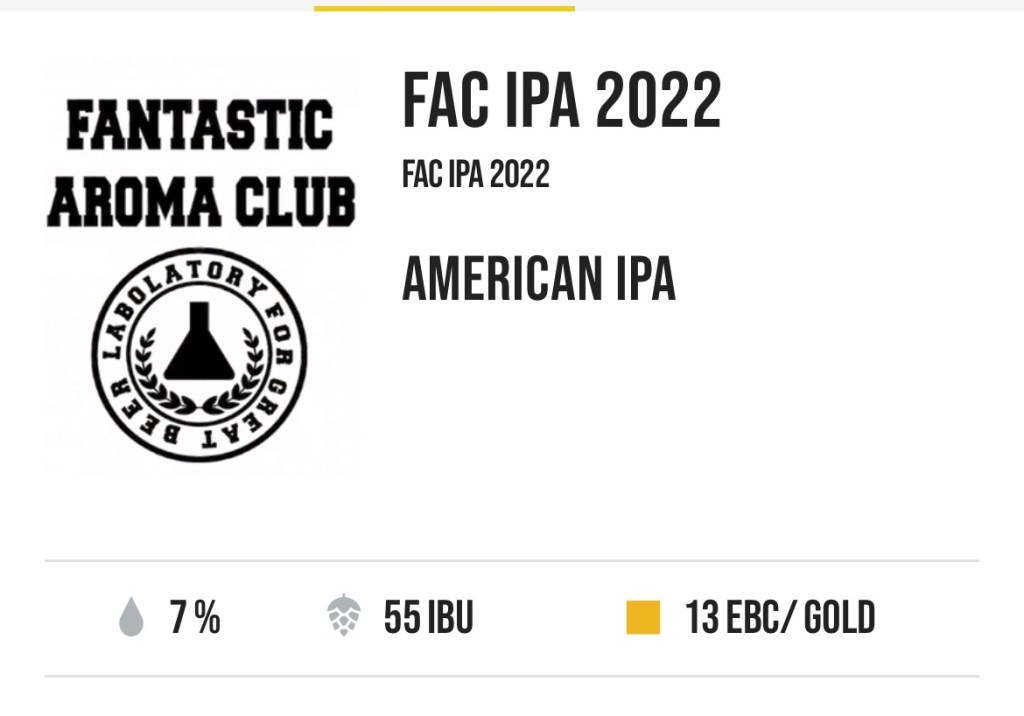1024x716 pixels.
Task: Click the divider line below the beer stats
Action: point(512,676)
